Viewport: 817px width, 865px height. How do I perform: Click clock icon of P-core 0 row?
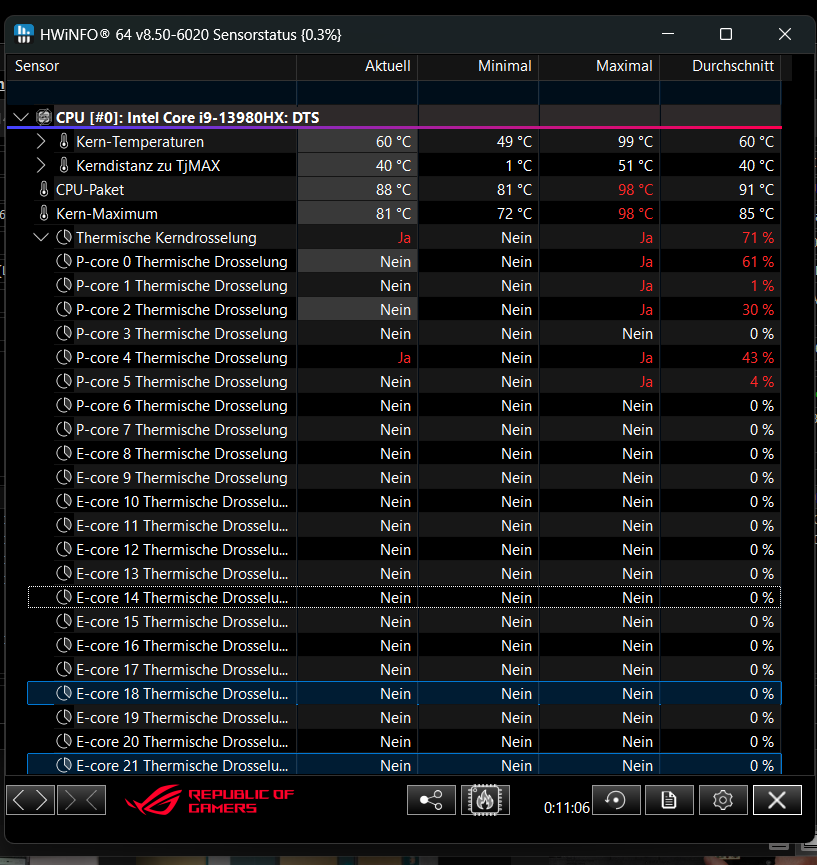[64, 261]
